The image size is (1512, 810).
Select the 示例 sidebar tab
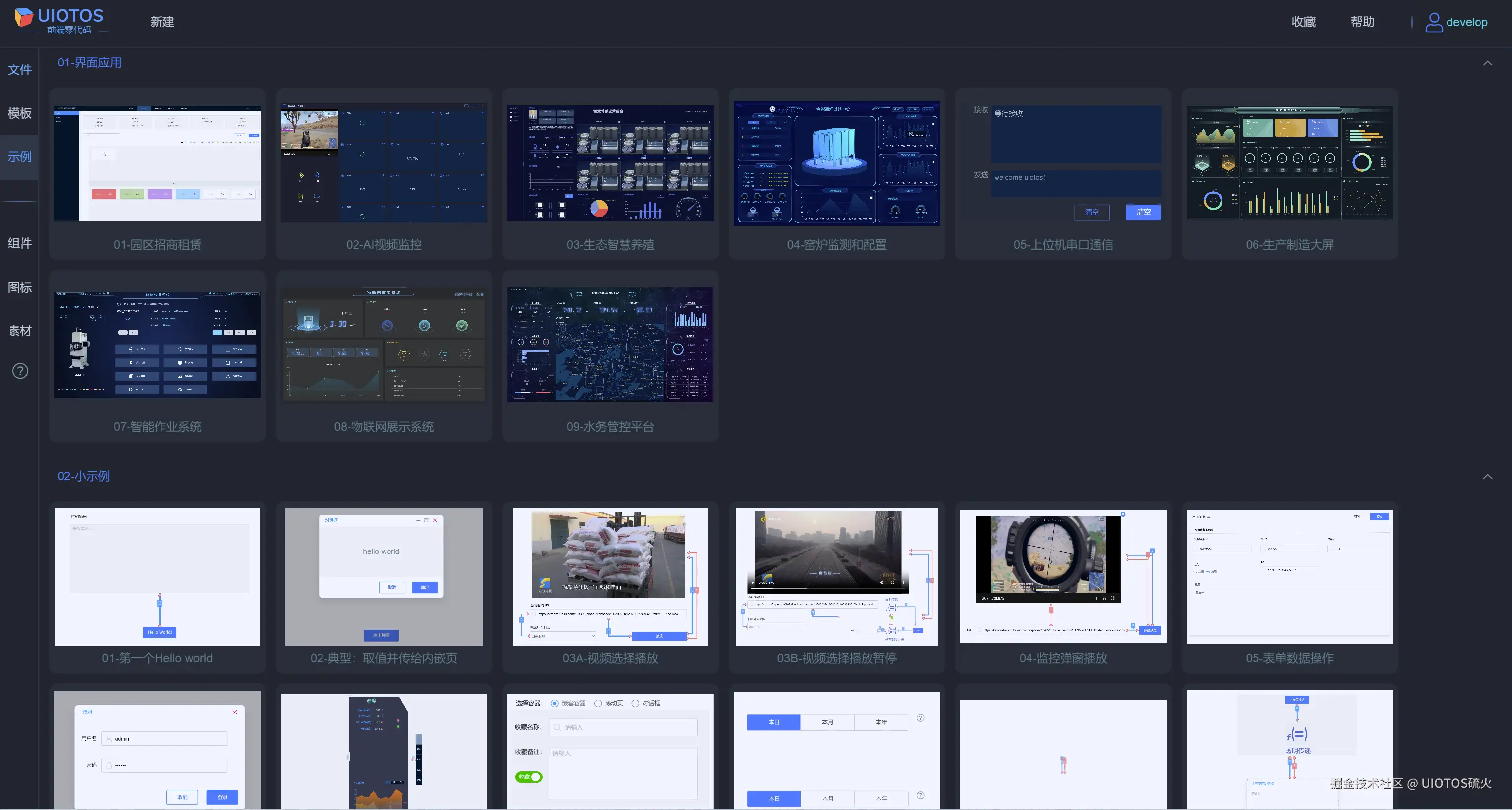click(x=19, y=157)
